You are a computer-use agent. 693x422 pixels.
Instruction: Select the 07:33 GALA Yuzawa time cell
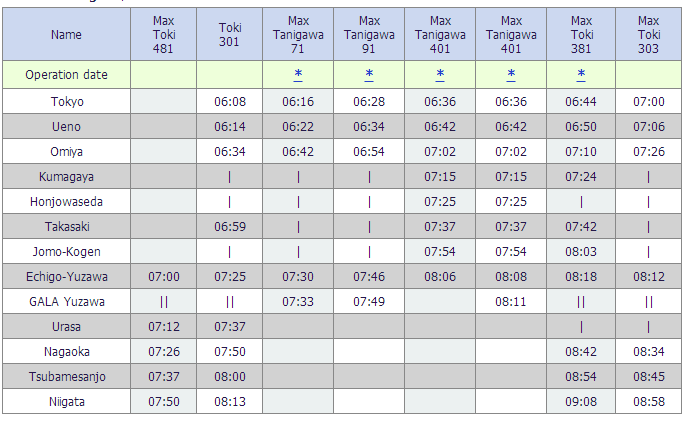298,301
